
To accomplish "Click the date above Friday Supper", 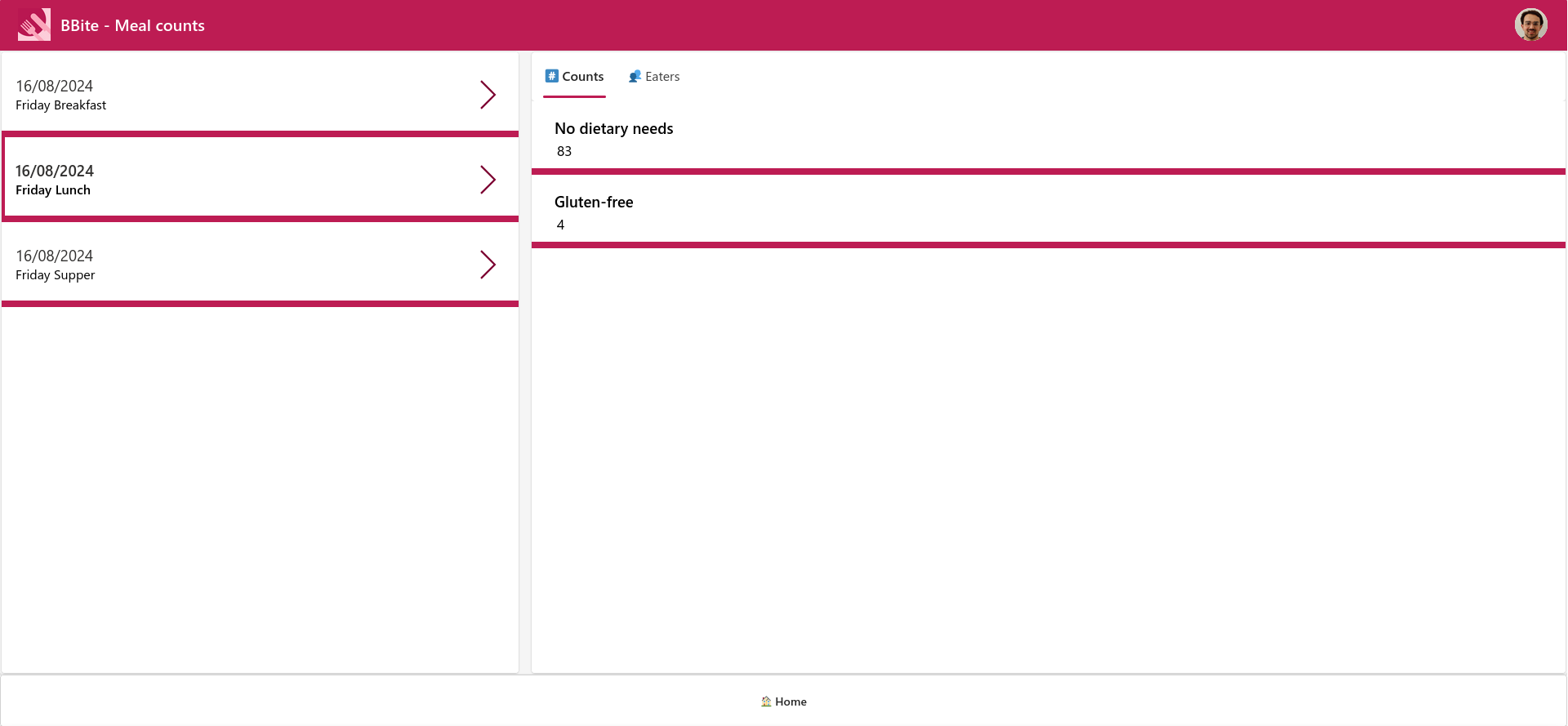I will pyautogui.click(x=55, y=256).
